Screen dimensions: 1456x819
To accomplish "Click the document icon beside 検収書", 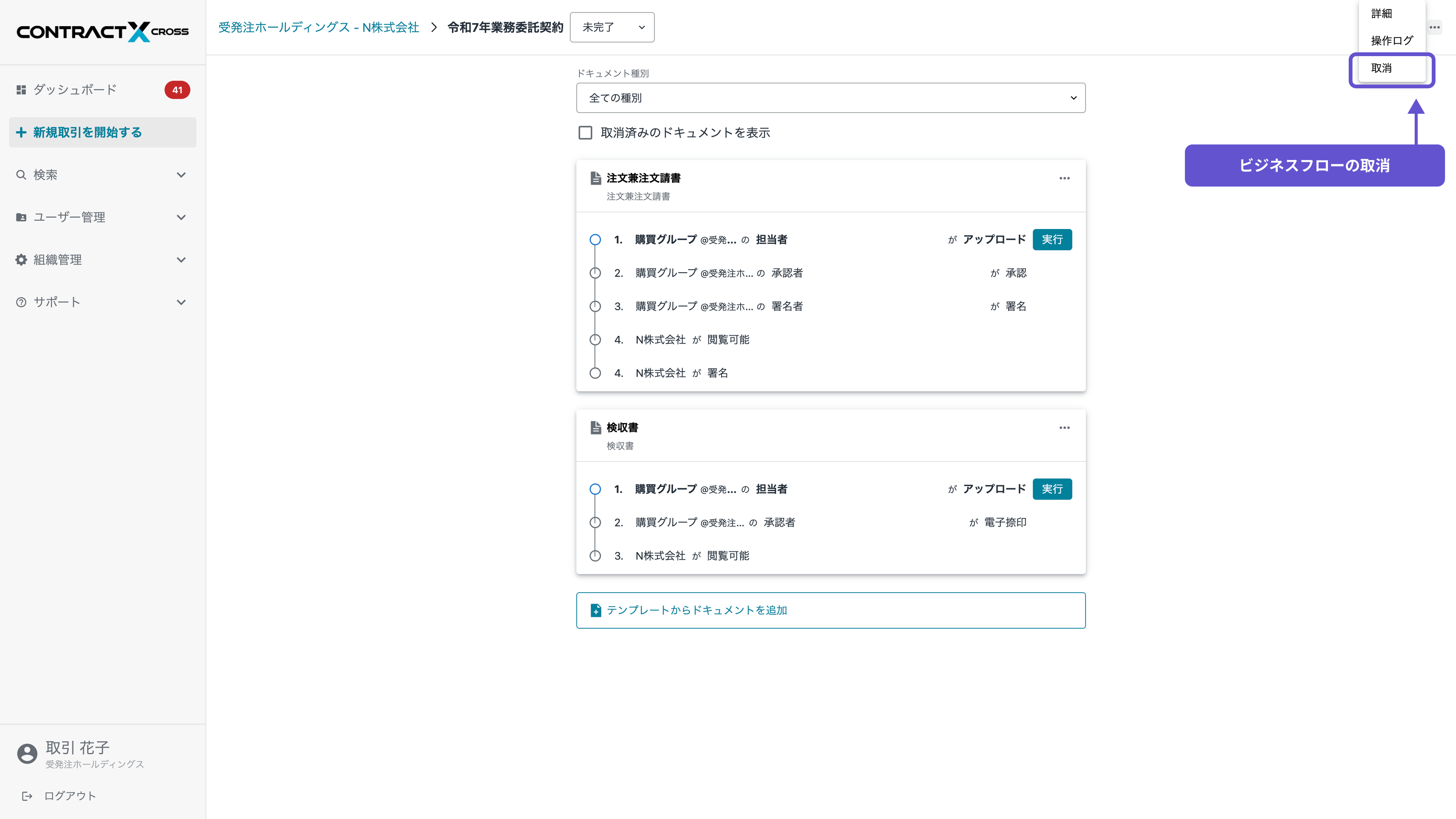I will 595,428.
